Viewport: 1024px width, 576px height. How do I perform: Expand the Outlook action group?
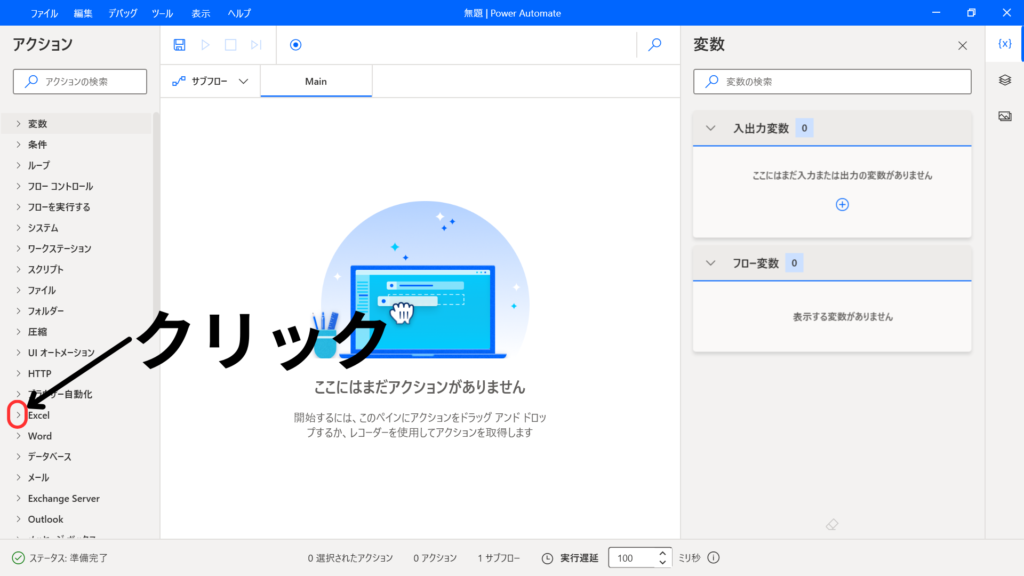18,519
